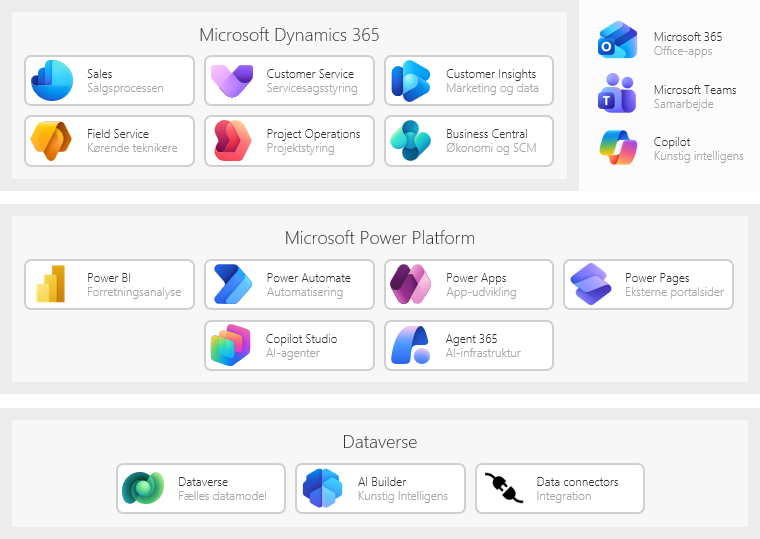This screenshot has width=760, height=539.
Task: Click the 'Automatisering' subtitle
Action: point(305,292)
